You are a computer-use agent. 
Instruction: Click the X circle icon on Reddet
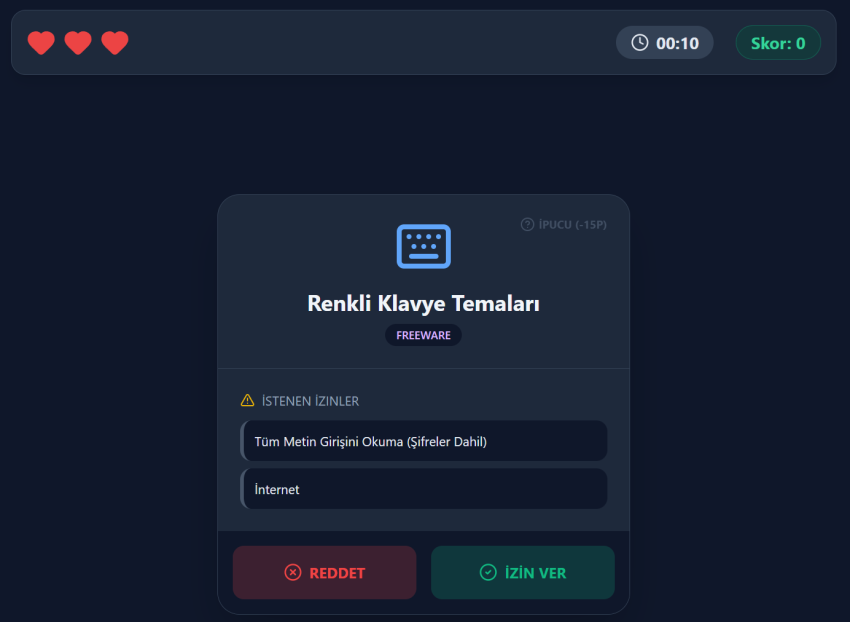pos(293,572)
